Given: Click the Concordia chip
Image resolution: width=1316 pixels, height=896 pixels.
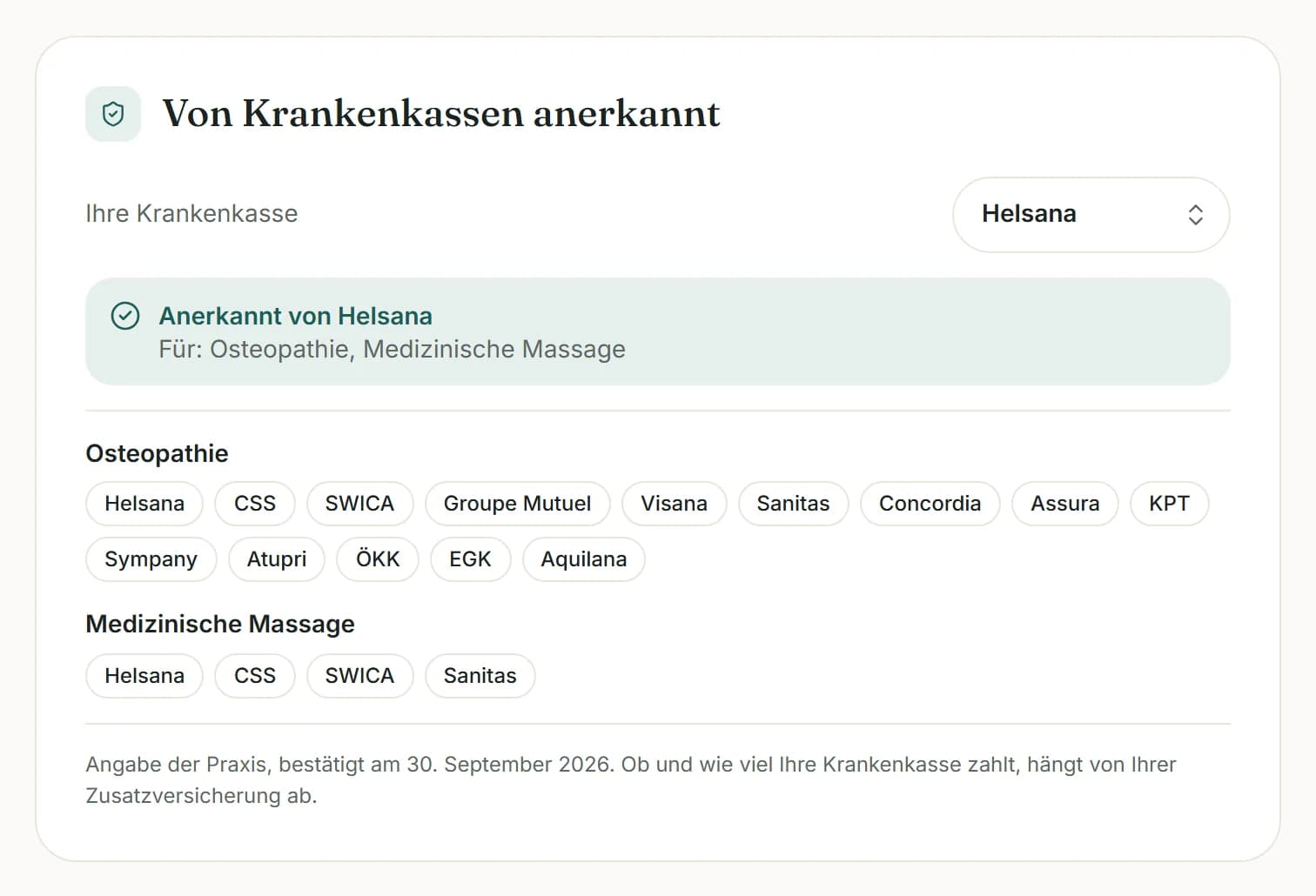Looking at the screenshot, I should 930,504.
